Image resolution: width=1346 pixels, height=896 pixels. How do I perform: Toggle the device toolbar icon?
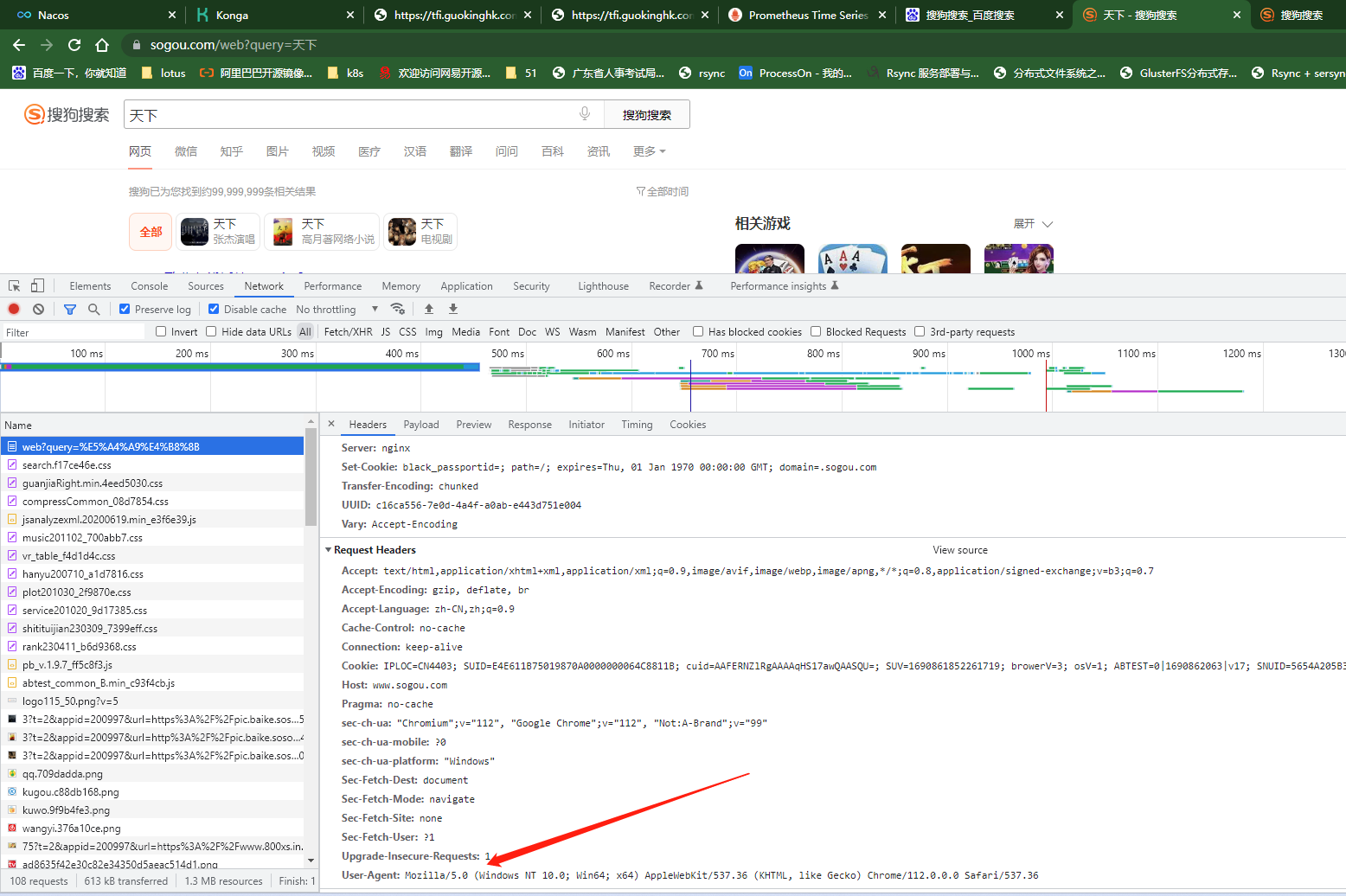(37, 285)
